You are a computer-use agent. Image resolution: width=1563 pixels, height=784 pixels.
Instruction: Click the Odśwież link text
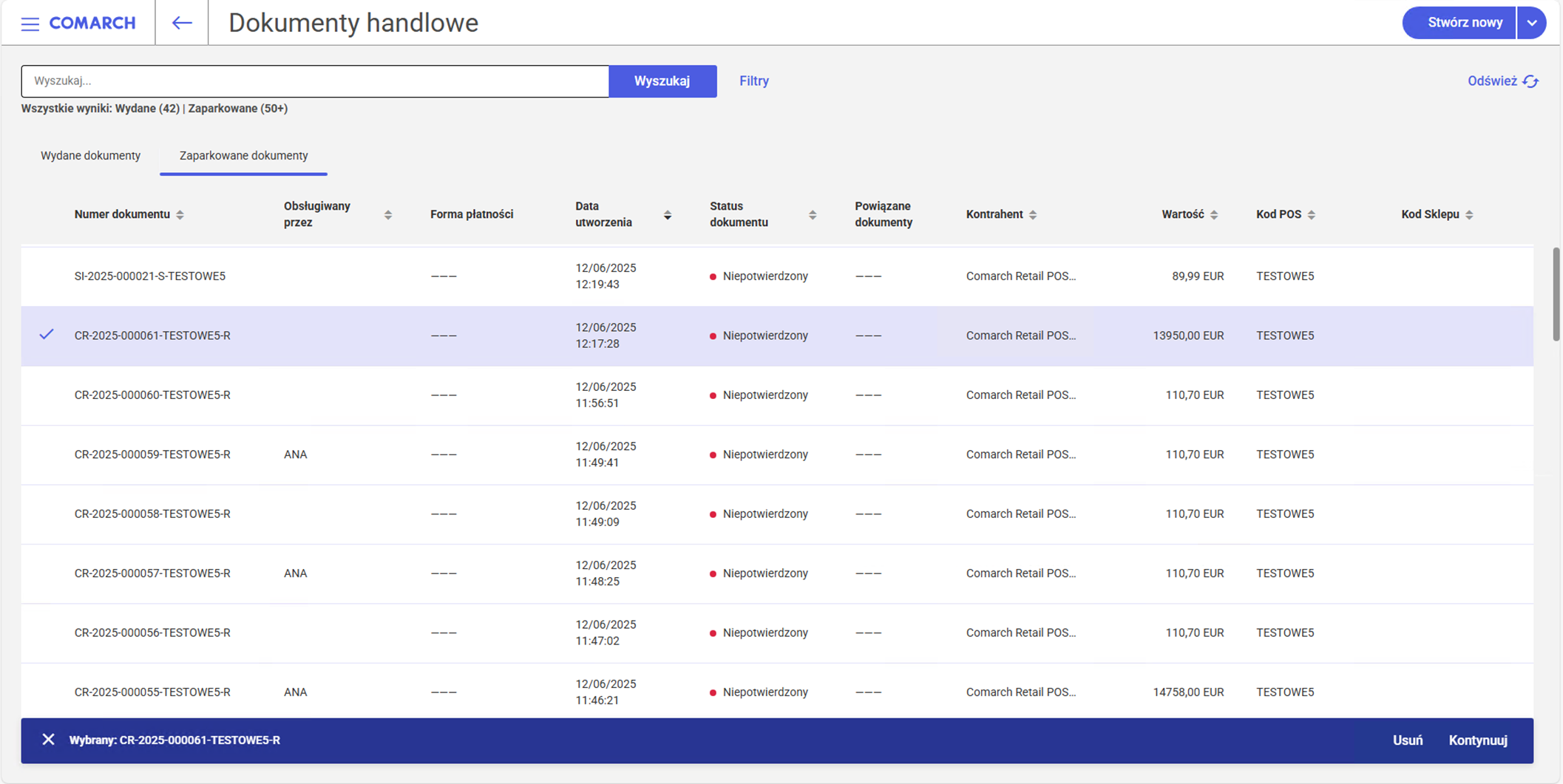pos(1492,81)
